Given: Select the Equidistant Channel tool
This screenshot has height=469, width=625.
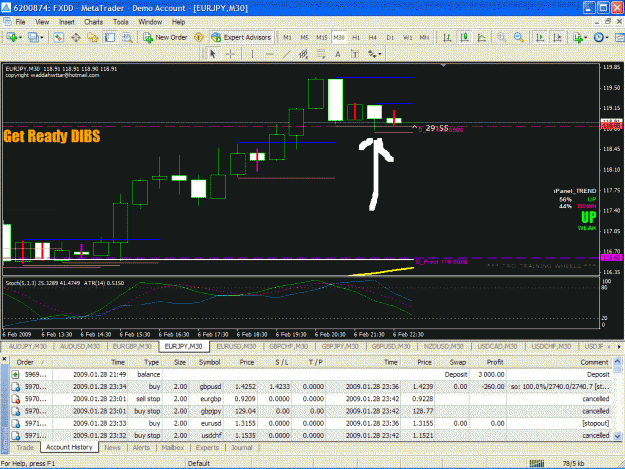Looking at the screenshot, I should 304,54.
